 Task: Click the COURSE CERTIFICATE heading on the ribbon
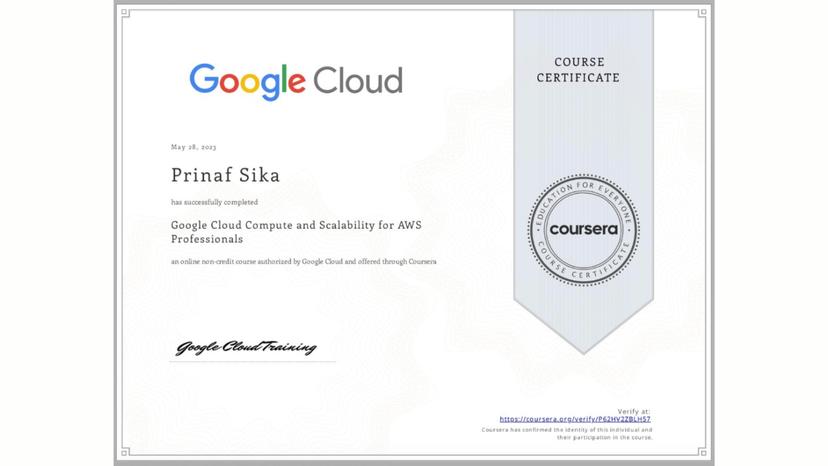[578, 70]
